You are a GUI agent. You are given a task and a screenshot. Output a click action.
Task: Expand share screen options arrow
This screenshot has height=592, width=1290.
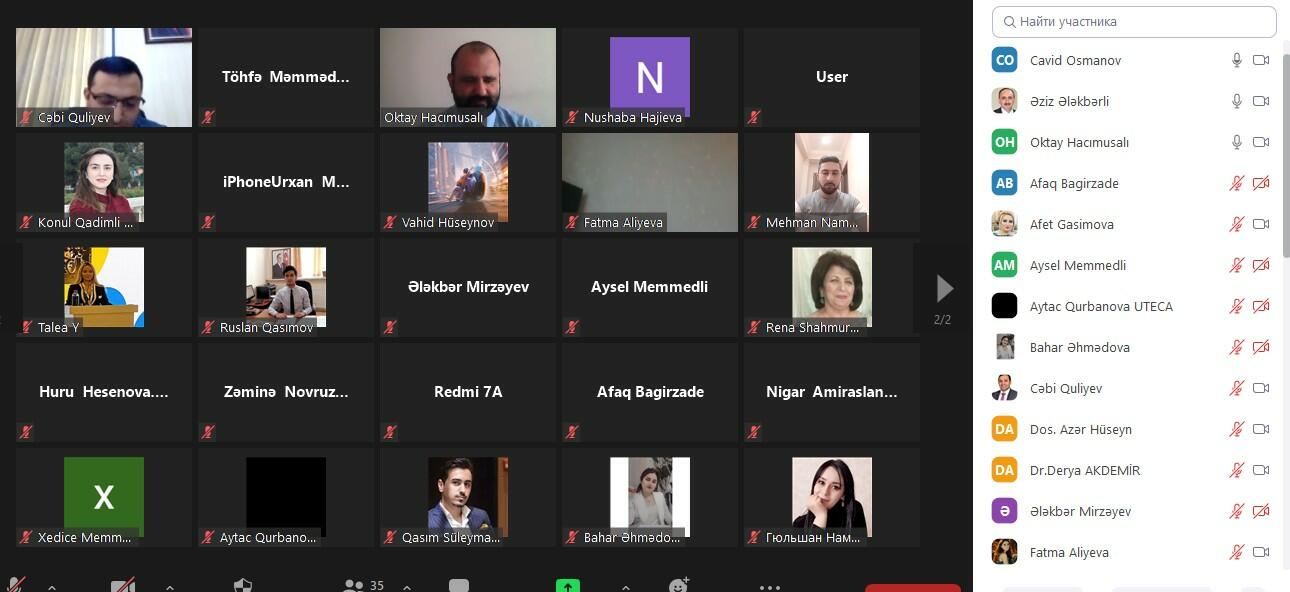pyautogui.click(x=625, y=587)
